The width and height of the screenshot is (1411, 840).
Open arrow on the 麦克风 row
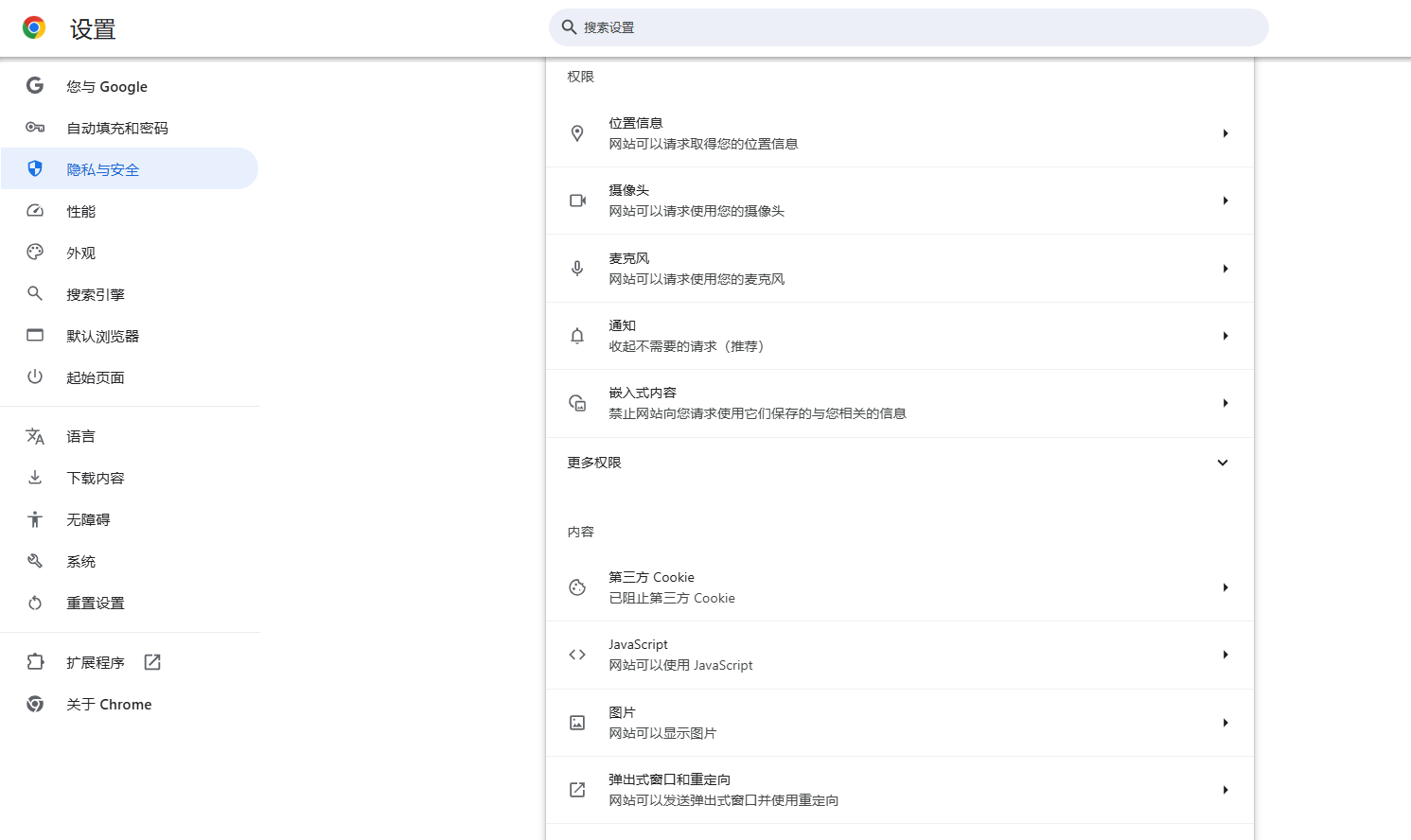pos(1226,269)
